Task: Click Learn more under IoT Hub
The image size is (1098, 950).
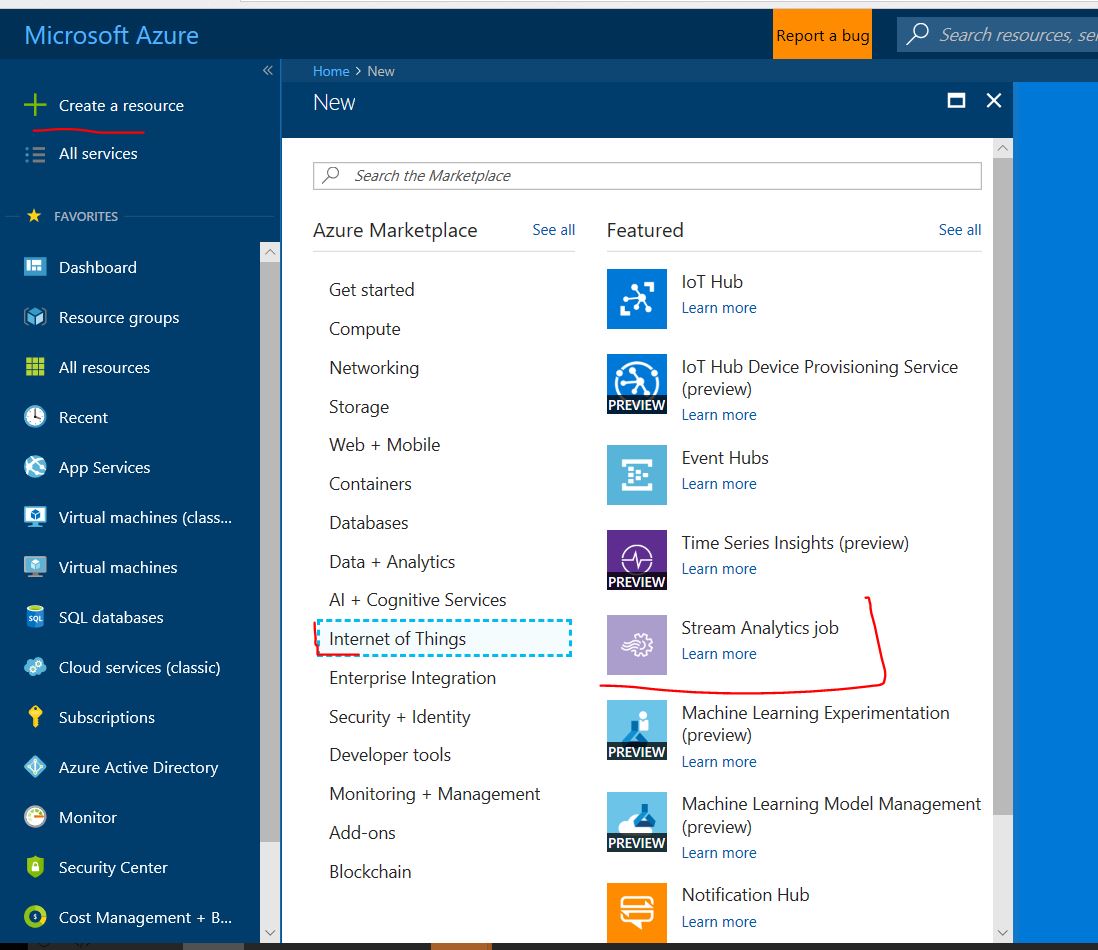Action: click(x=719, y=308)
